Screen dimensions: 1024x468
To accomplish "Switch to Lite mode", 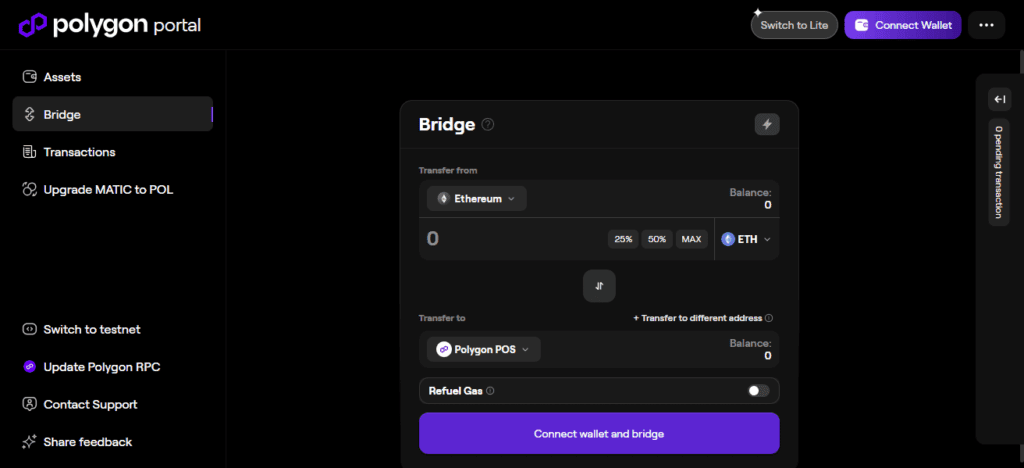I will [794, 25].
